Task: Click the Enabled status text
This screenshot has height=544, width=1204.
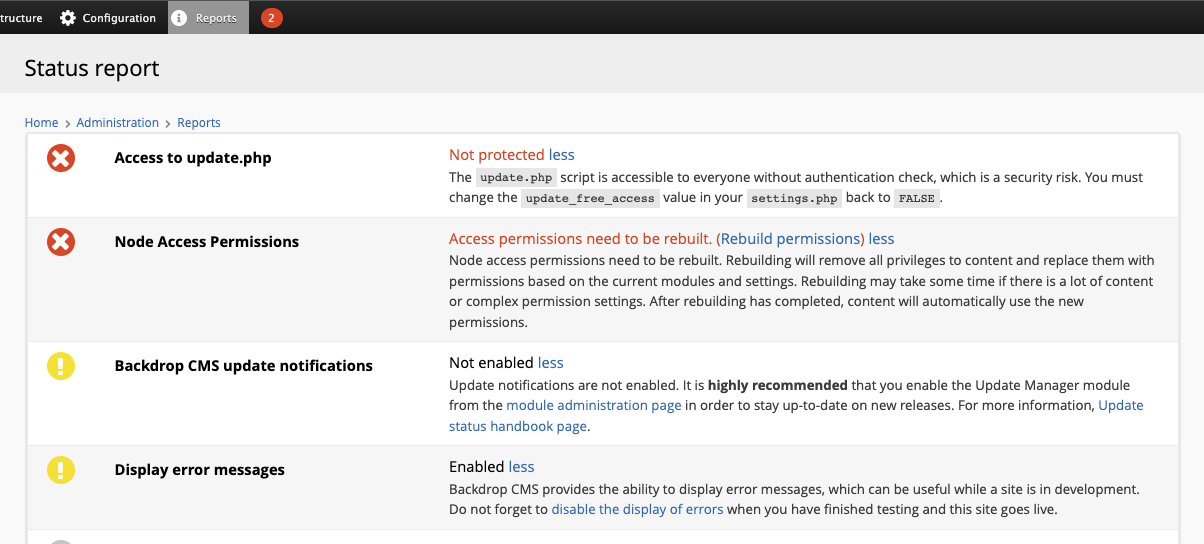Action: tap(476, 467)
